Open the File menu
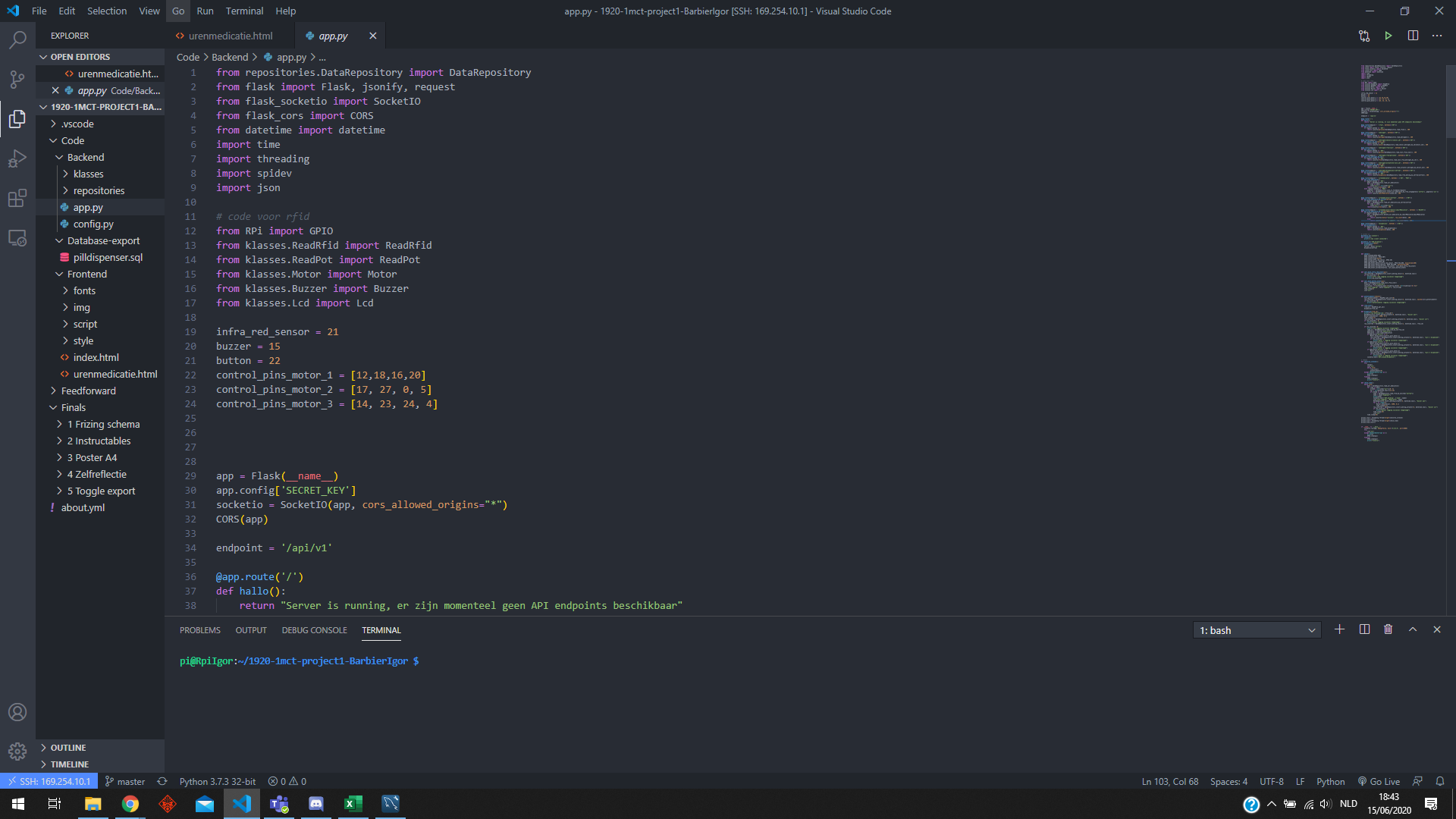1456x819 pixels. coord(39,11)
